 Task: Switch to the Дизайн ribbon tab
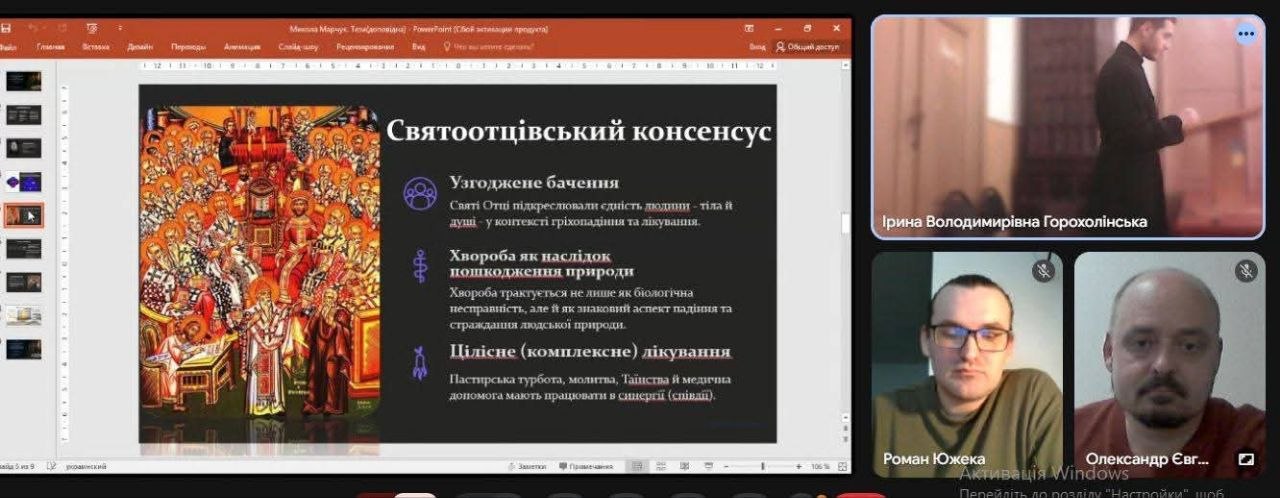(140, 46)
